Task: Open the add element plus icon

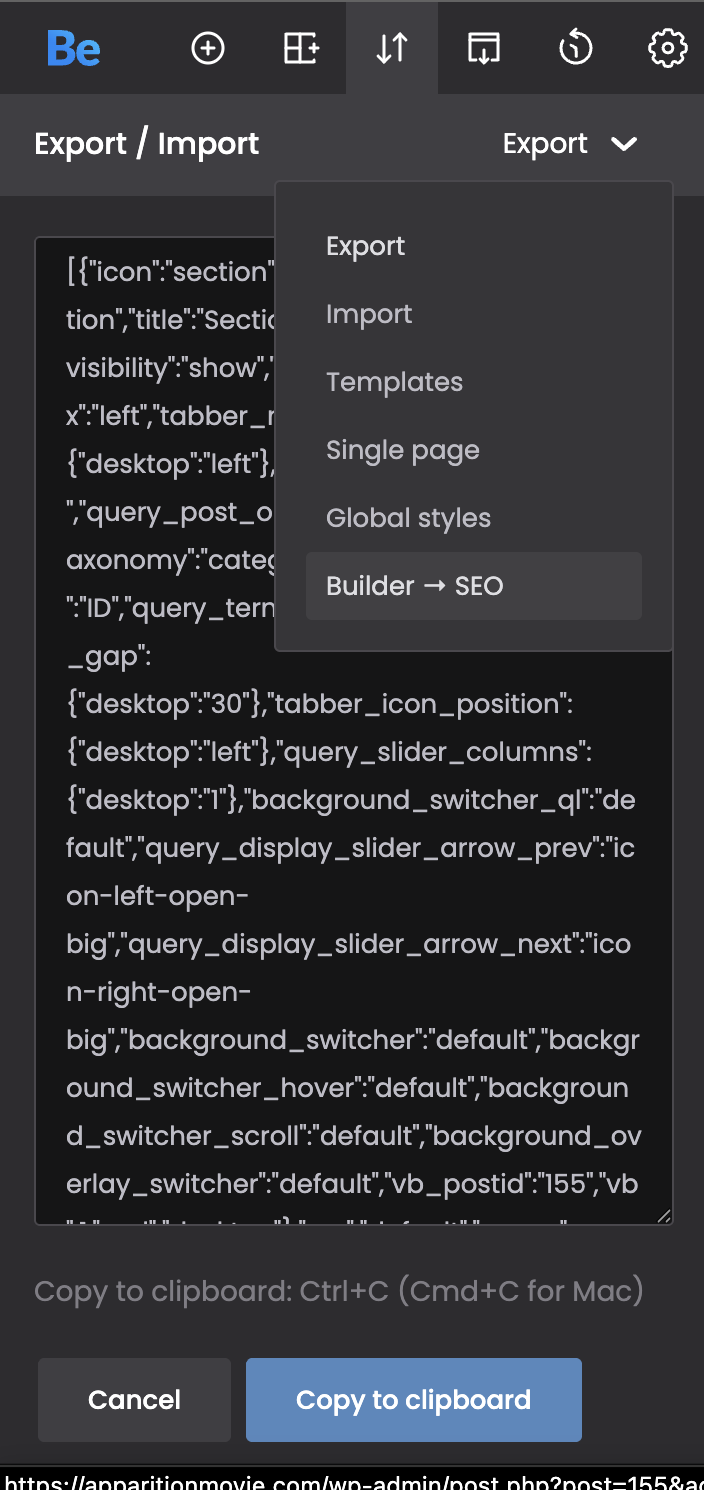Action: [208, 48]
